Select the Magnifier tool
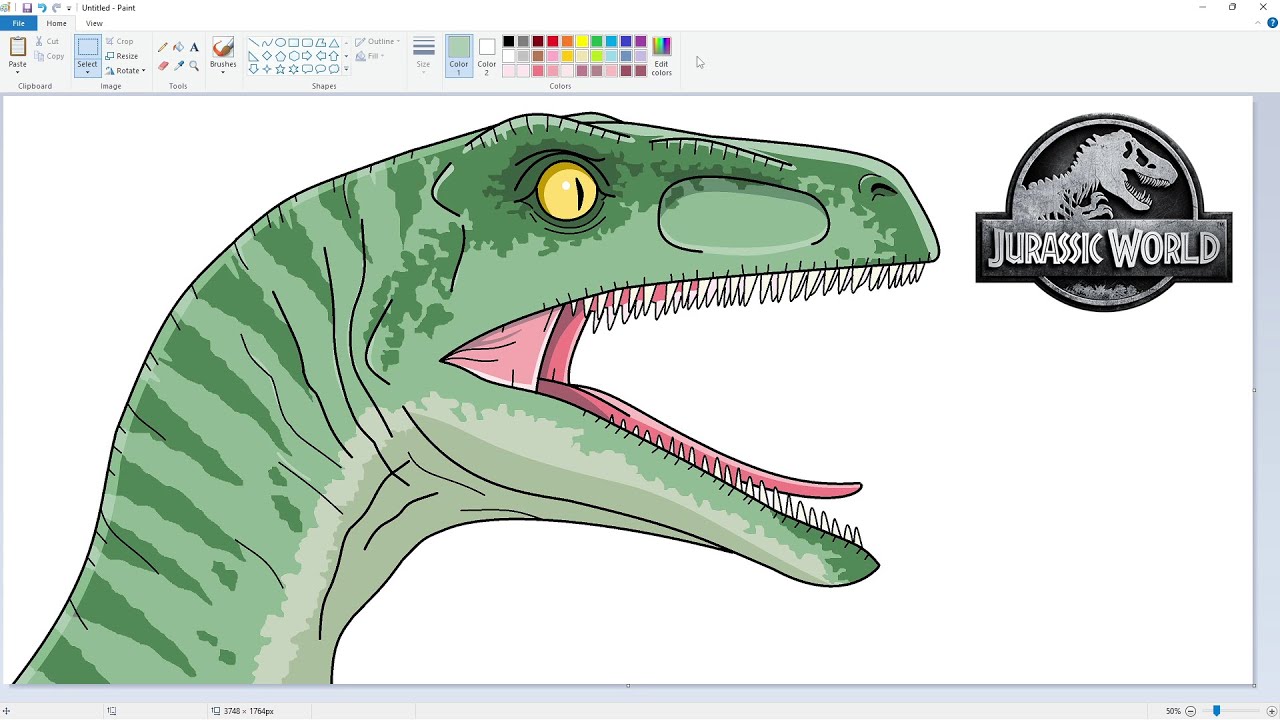Viewport: 1280px width, 720px height. (194, 66)
